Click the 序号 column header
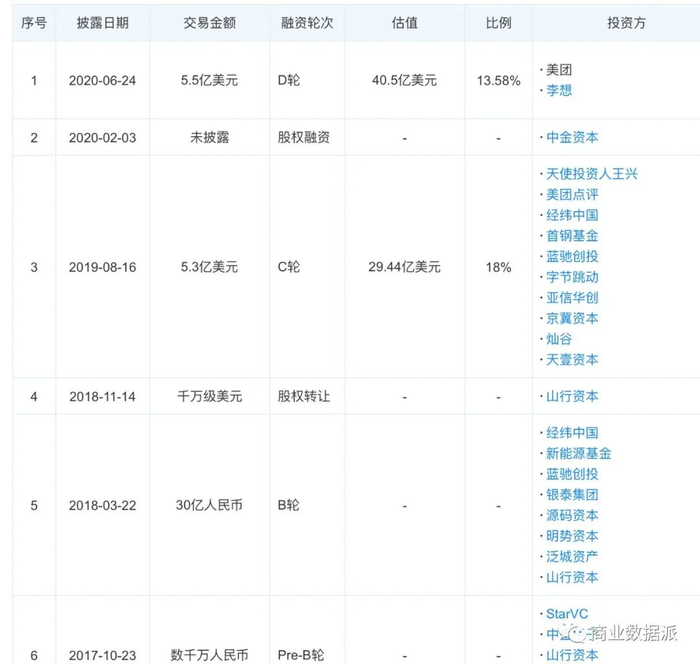 (x=34, y=23)
